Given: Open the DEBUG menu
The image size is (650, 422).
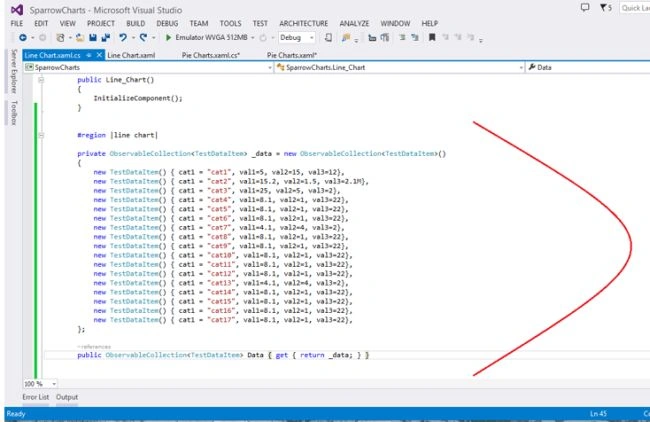Looking at the screenshot, I should [x=167, y=24].
